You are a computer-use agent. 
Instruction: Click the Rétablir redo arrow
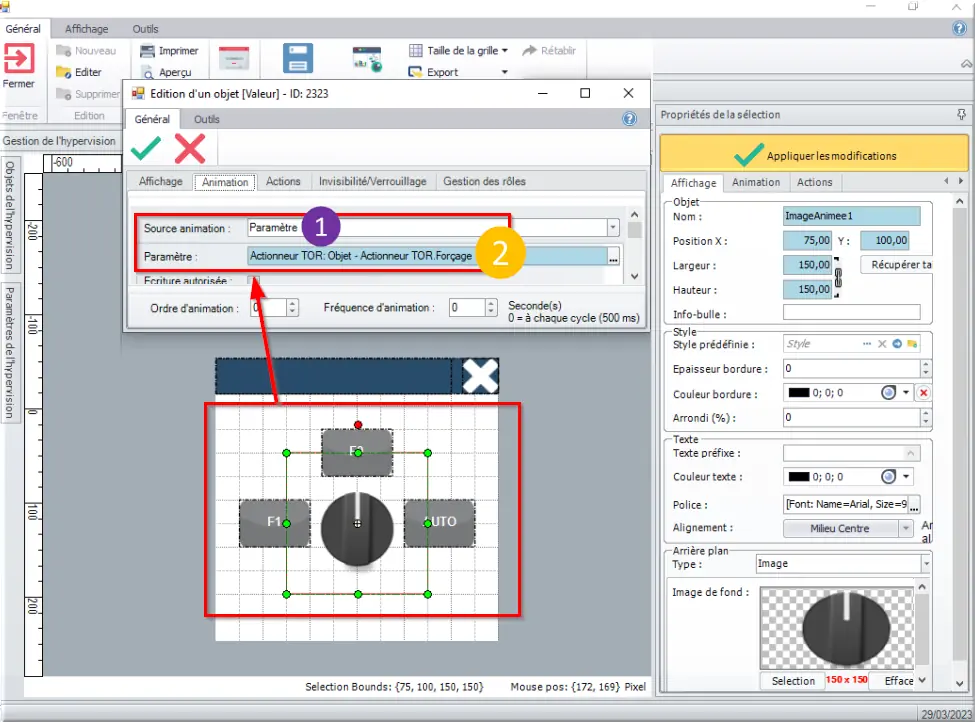pyautogui.click(x=549, y=50)
